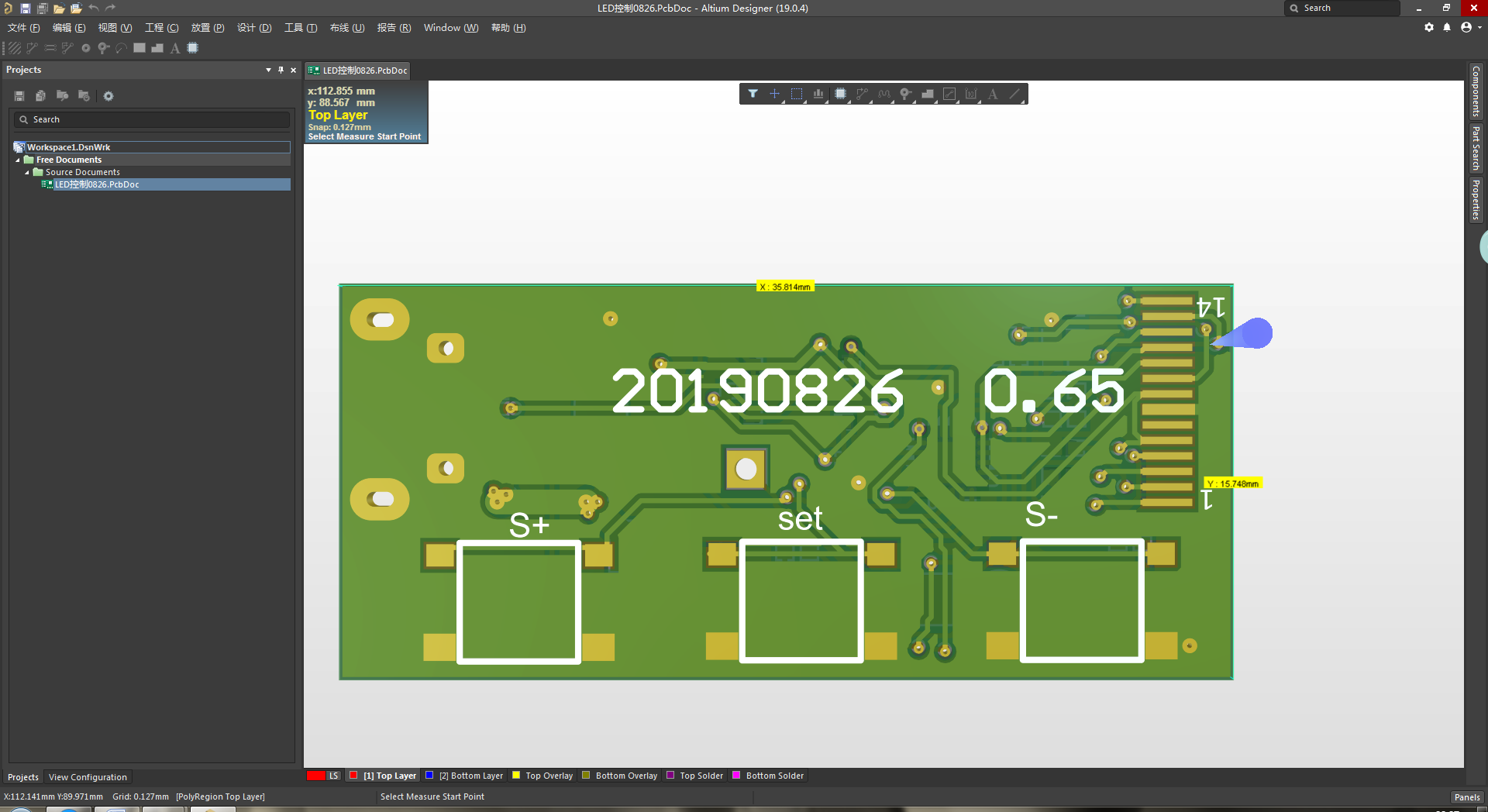The height and width of the screenshot is (812, 1488).
Task: Close the Projects panel
Action: tap(293, 70)
